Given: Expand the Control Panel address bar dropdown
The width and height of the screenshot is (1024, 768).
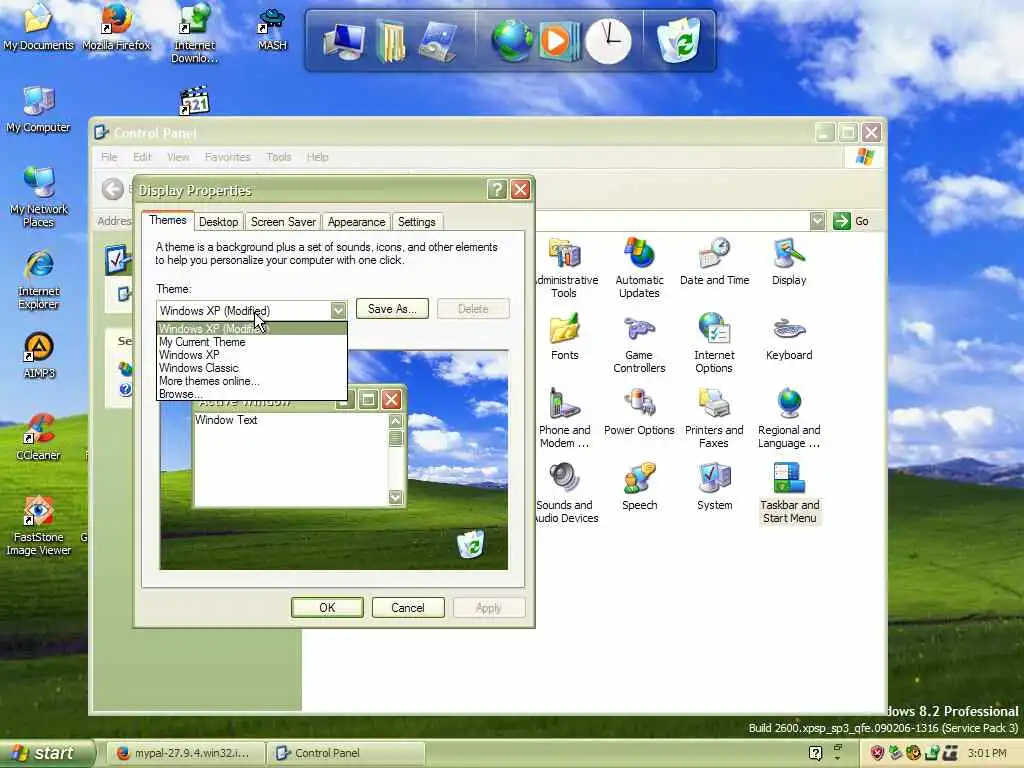Looking at the screenshot, I should pyautogui.click(x=817, y=221).
